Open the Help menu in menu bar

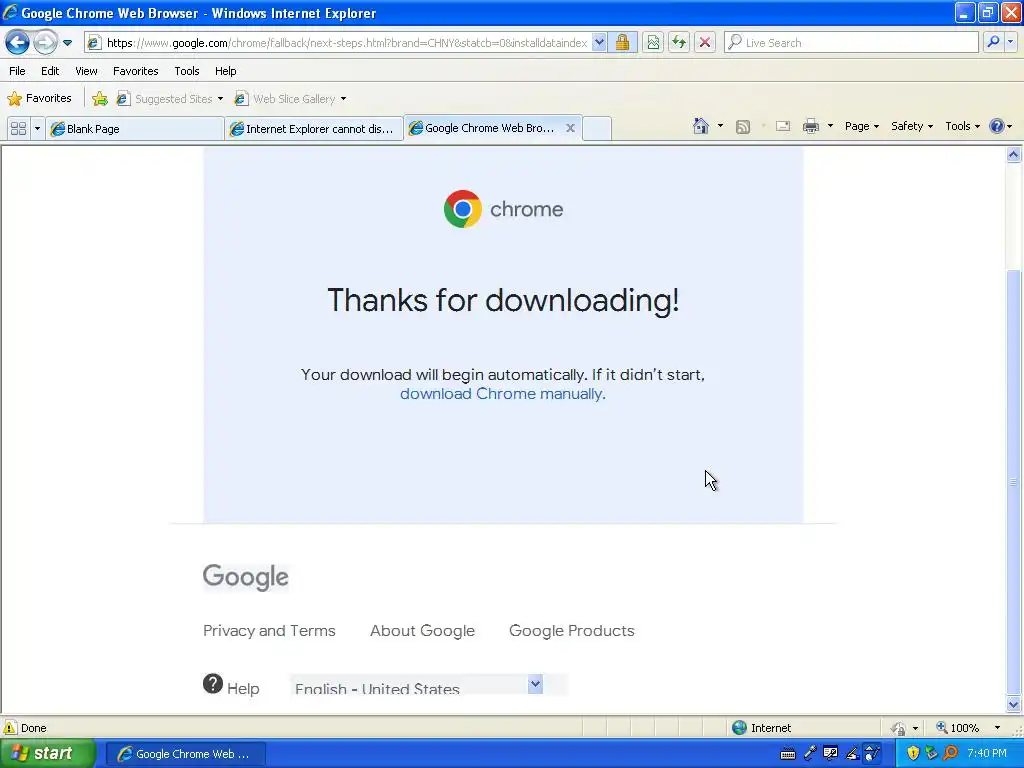coord(225,71)
